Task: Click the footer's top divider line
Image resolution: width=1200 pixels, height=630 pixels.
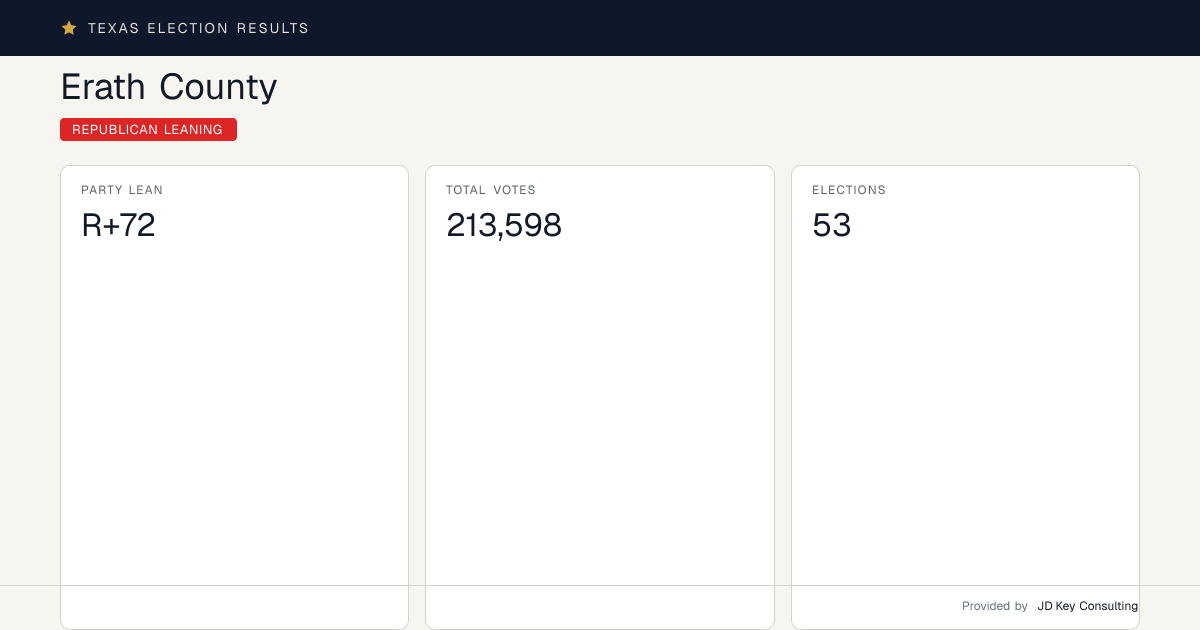Action: click(x=600, y=585)
